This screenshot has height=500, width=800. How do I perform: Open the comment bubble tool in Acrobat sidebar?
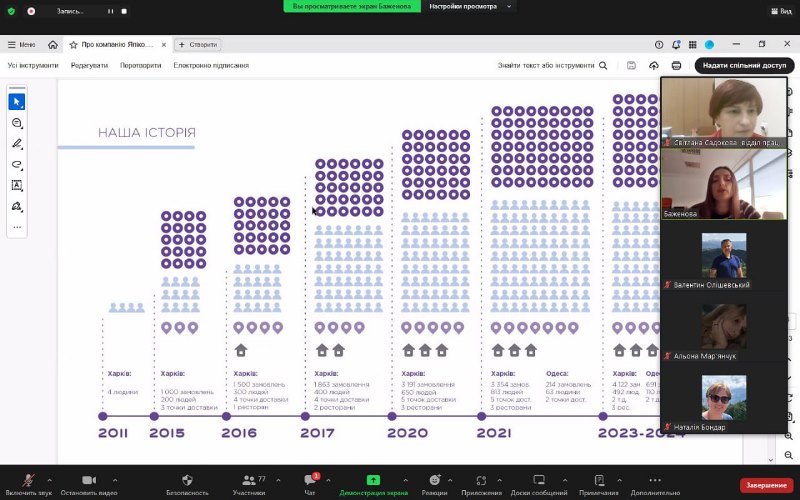(x=17, y=123)
